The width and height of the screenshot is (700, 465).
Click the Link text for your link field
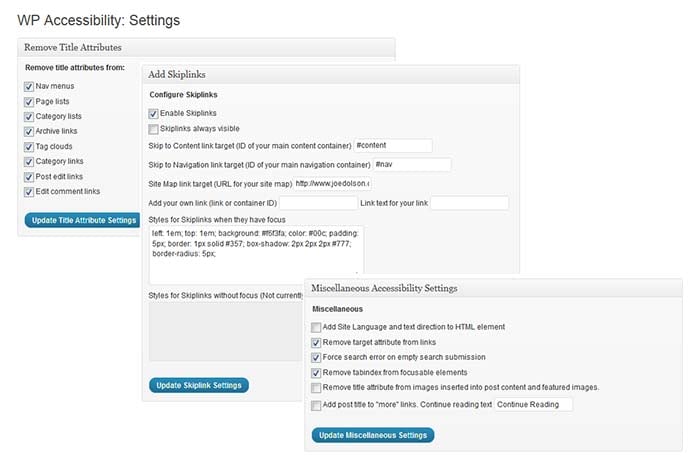[469, 203]
